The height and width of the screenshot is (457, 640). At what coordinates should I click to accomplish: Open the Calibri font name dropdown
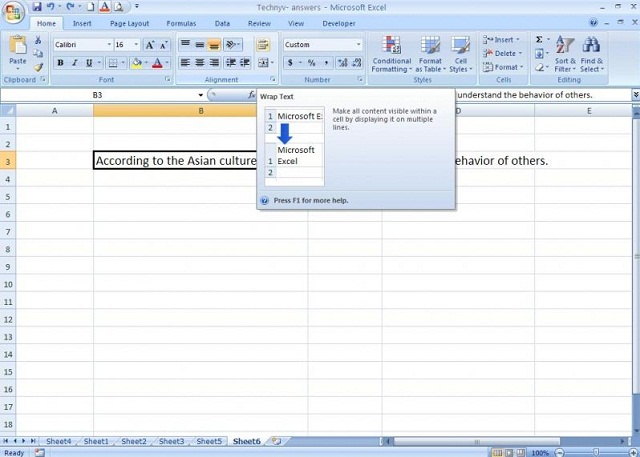(109, 45)
